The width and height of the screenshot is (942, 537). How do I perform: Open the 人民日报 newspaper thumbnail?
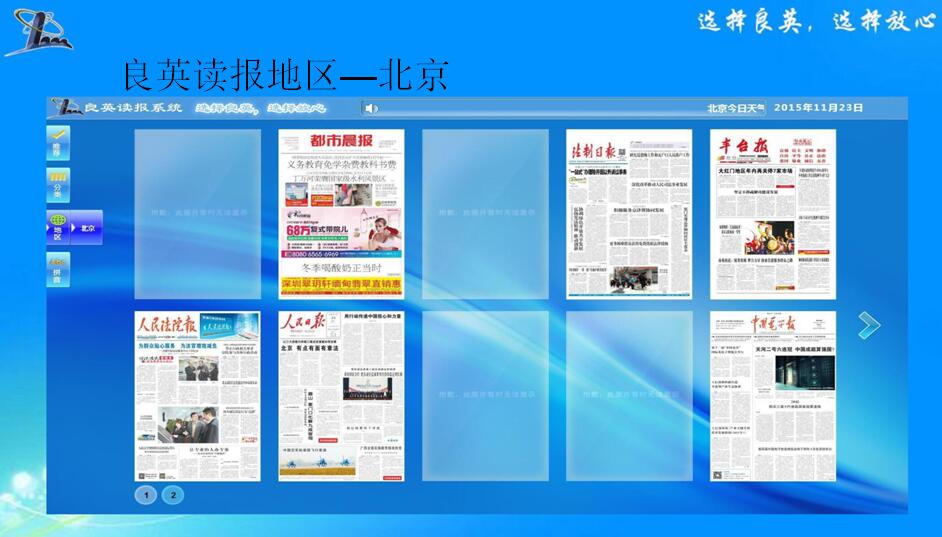click(341, 395)
